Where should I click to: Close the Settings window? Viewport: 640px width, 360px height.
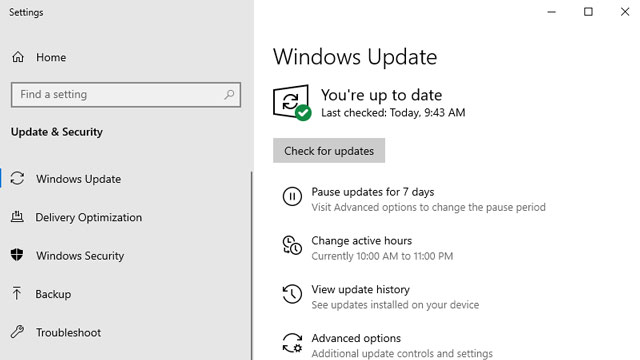pyautogui.click(x=625, y=12)
